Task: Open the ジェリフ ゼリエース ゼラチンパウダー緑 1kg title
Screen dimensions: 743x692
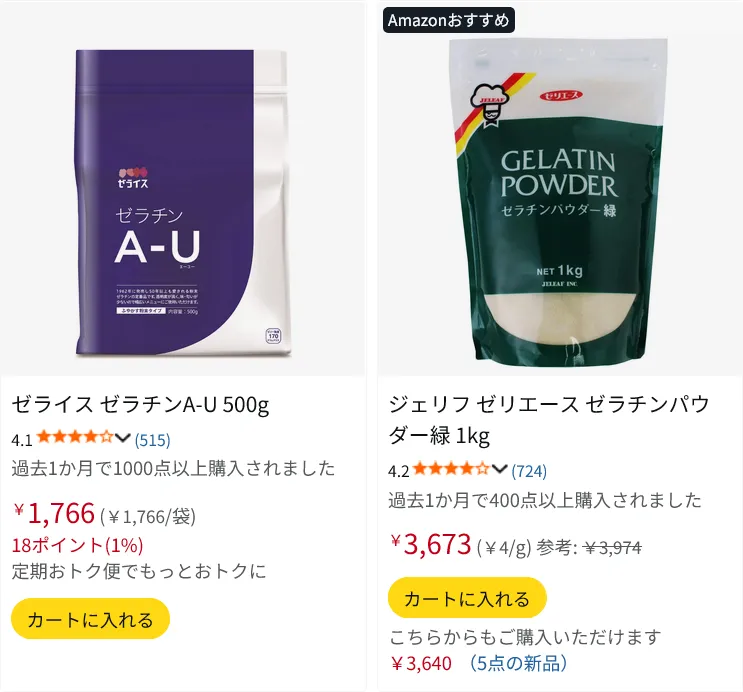Action: coord(549,420)
